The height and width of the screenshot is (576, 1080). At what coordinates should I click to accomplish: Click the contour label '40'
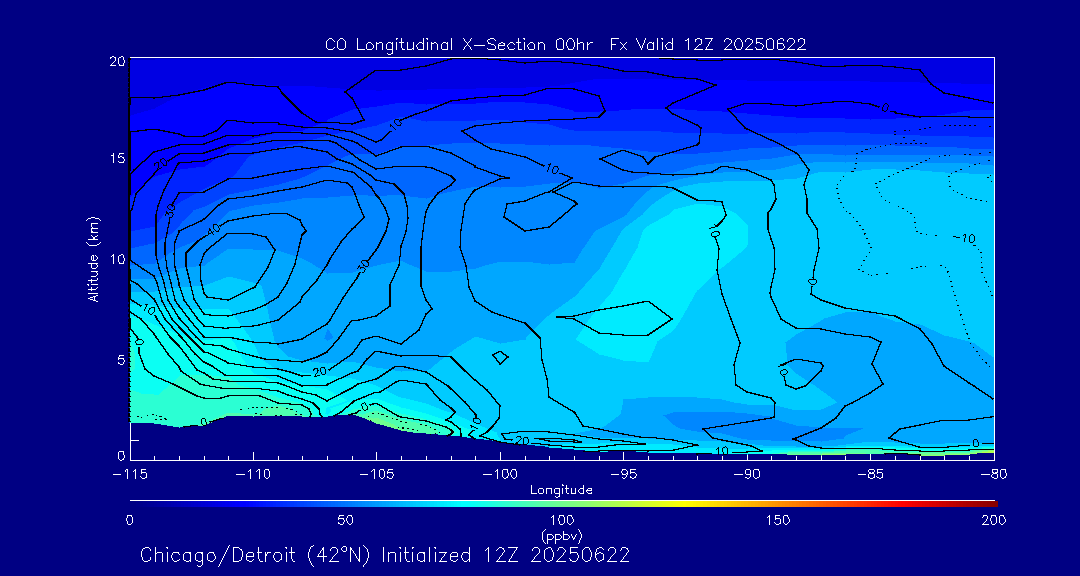tap(214, 231)
